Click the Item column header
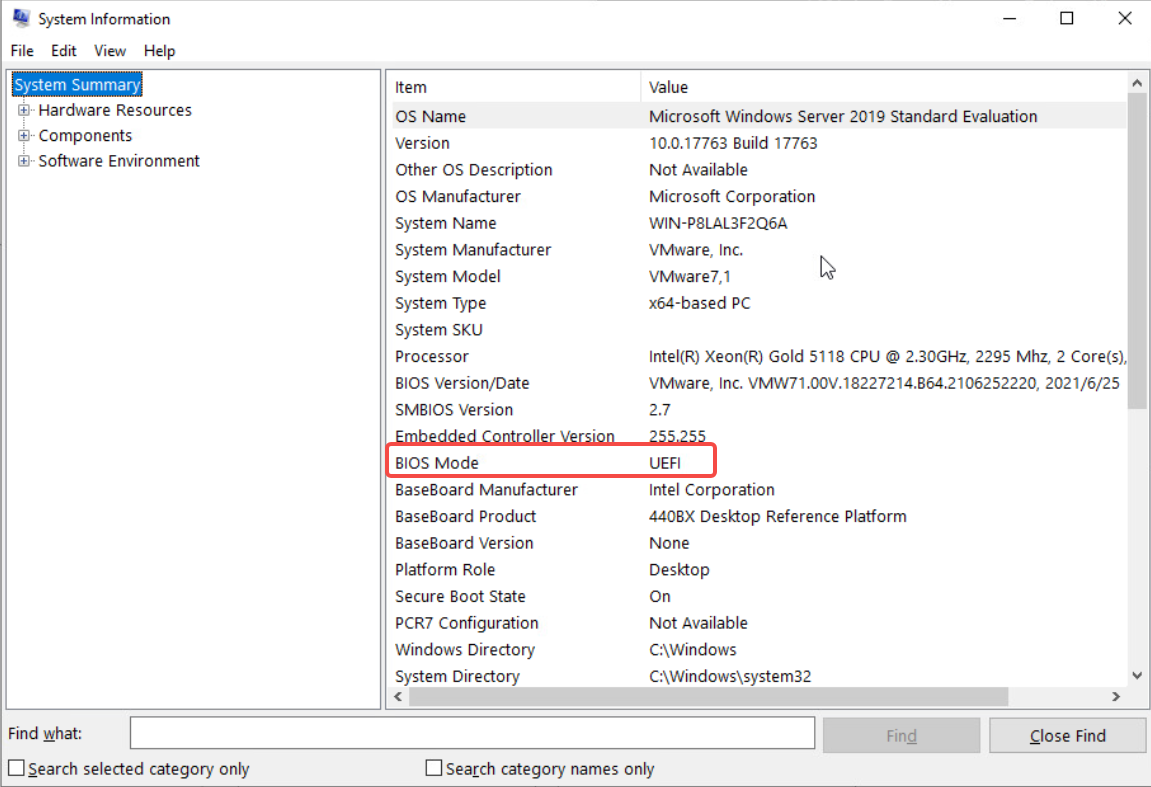Image resolution: width=1151 pixels, height=787 pixels. (512, 87)
